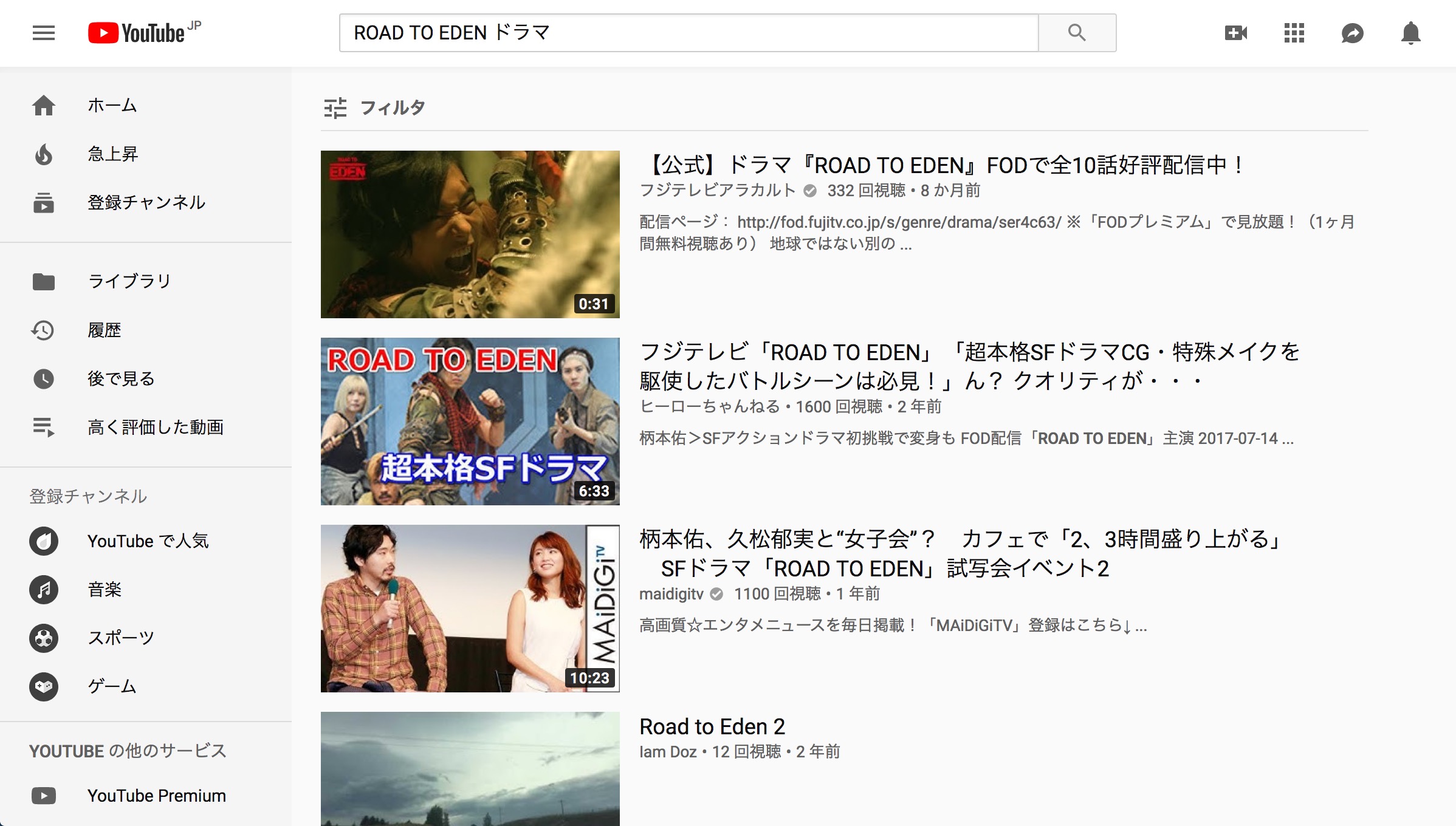Open the フジテレビアラカルト channel

(718, 191)
